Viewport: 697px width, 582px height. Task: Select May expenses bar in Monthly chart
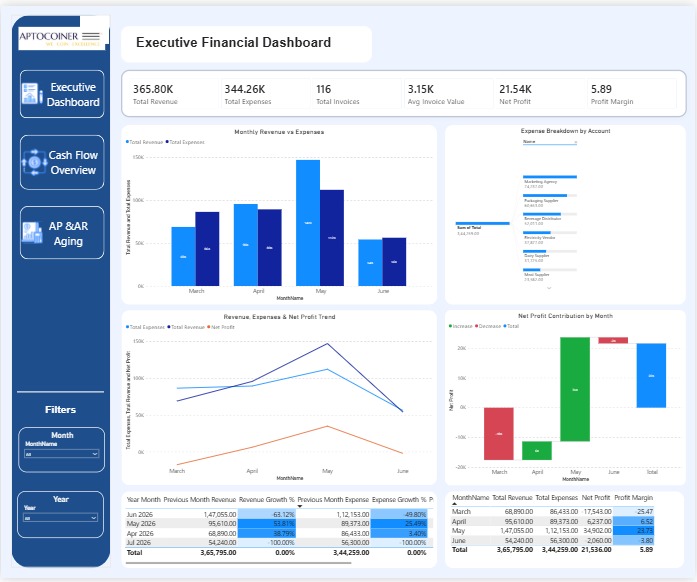click(332, 238)
